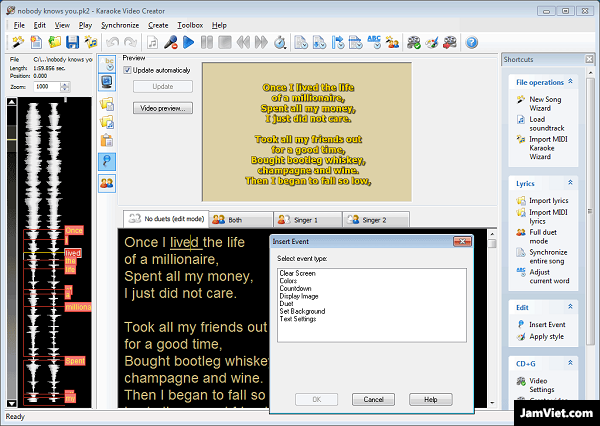This screenshot has width=600, height=426.
Task: Collapse the Edit shortcuts section
Action: 570,307
